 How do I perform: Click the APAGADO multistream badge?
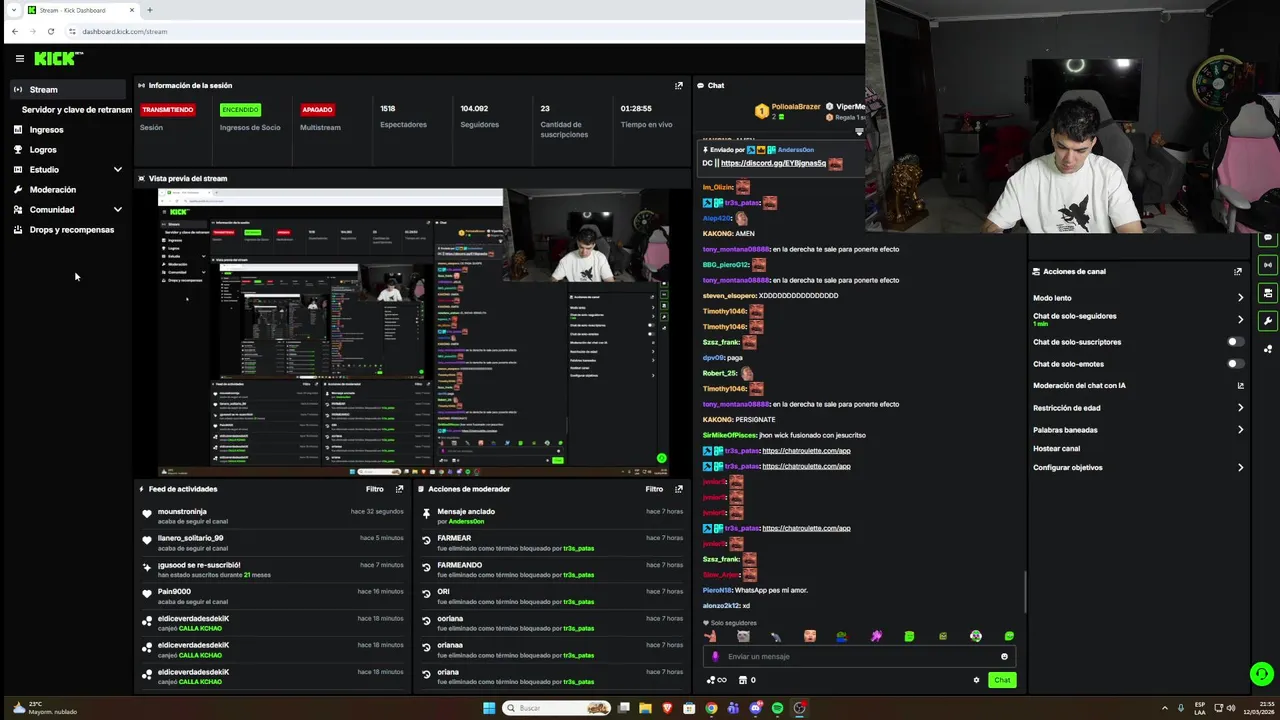point(317,110)
